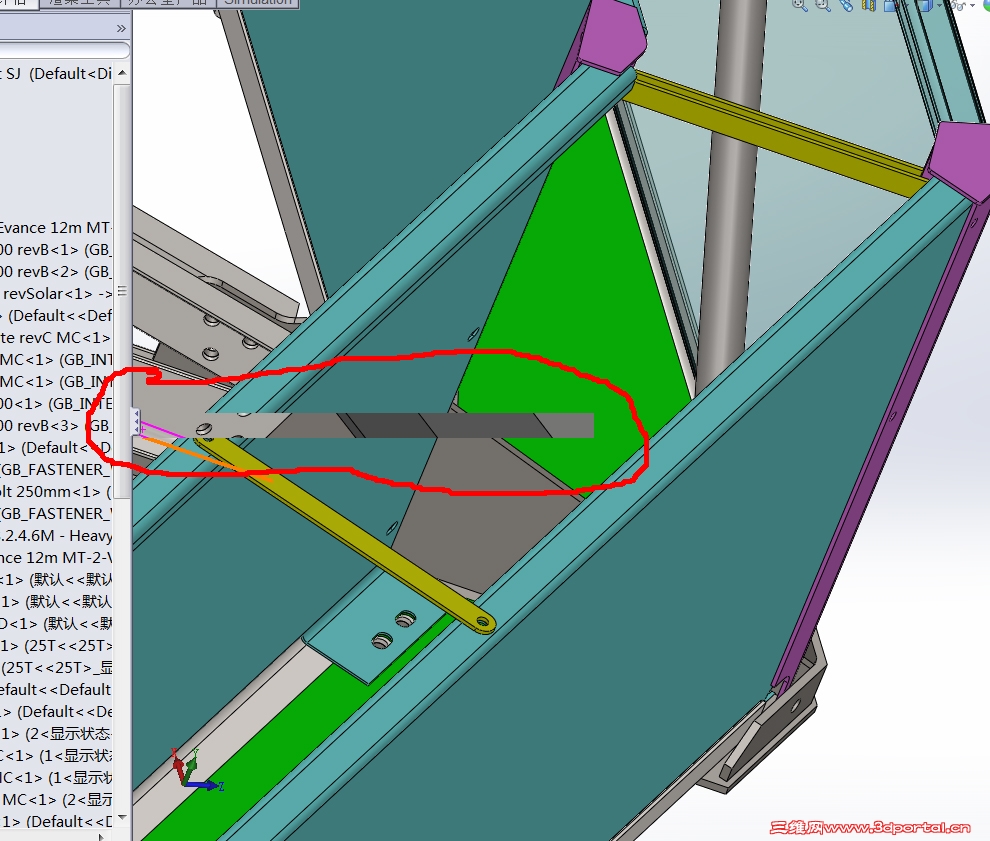Switch to the Simulation tab
Viewport: 990px width, 841px height.
point(258,3)
